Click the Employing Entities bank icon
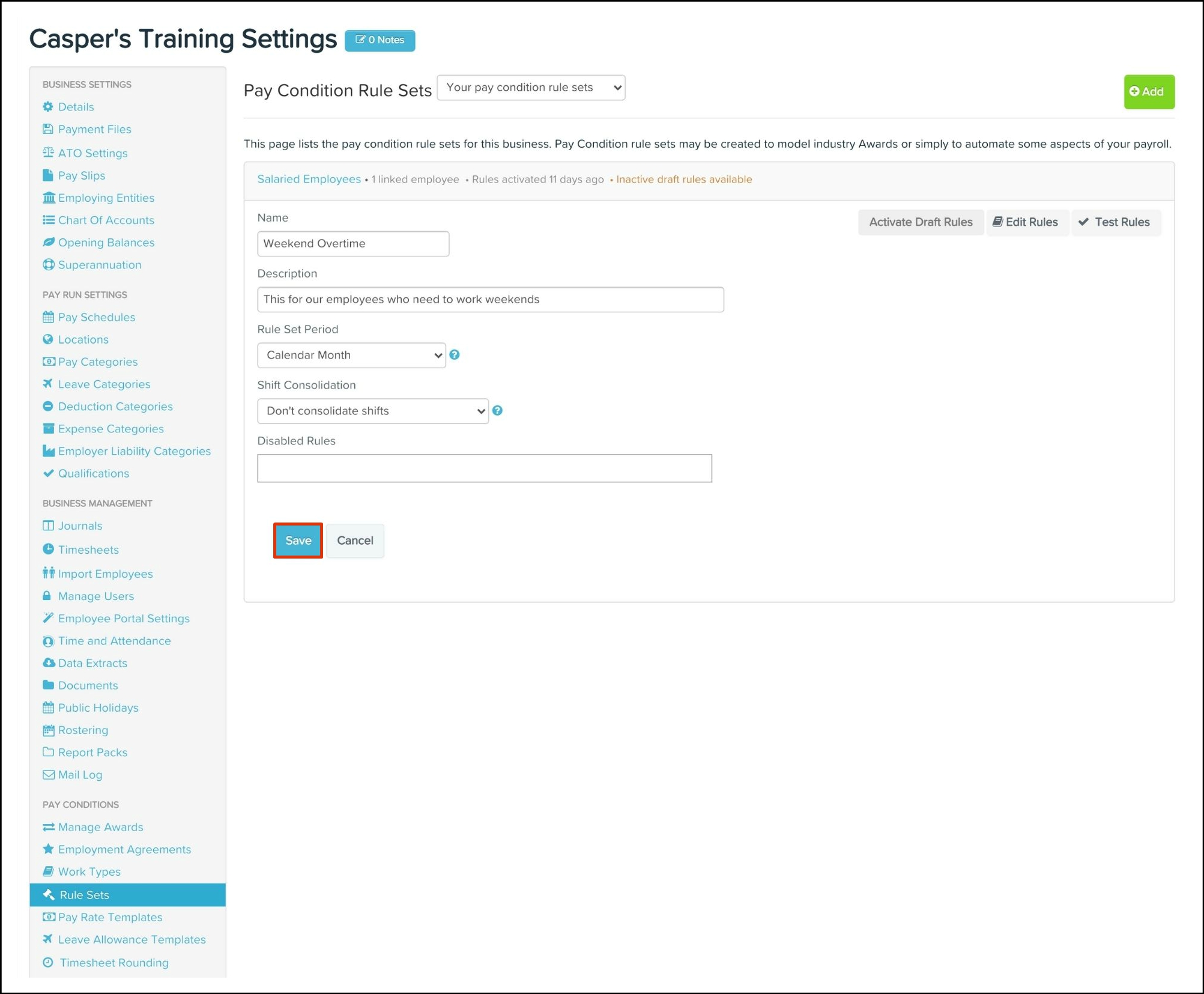 click(49, 198)
